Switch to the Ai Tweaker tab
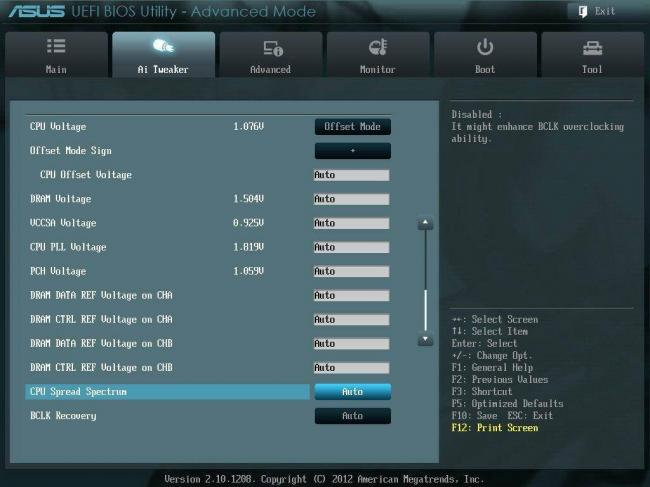The width and height of the screenshot is (650, 487). click(x=164, y=54)
